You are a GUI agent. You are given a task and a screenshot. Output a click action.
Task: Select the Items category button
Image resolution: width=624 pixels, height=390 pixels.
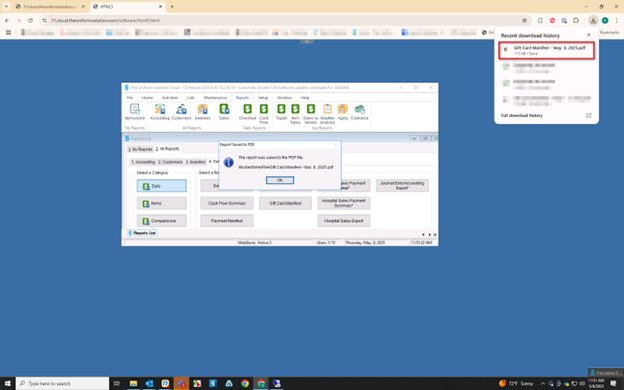tap(162, 203)
